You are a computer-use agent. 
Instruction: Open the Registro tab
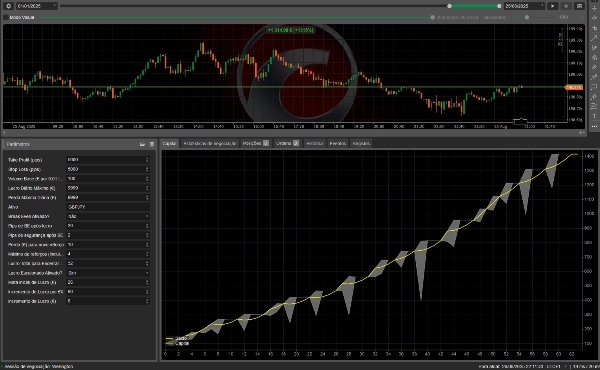point(361,143)
